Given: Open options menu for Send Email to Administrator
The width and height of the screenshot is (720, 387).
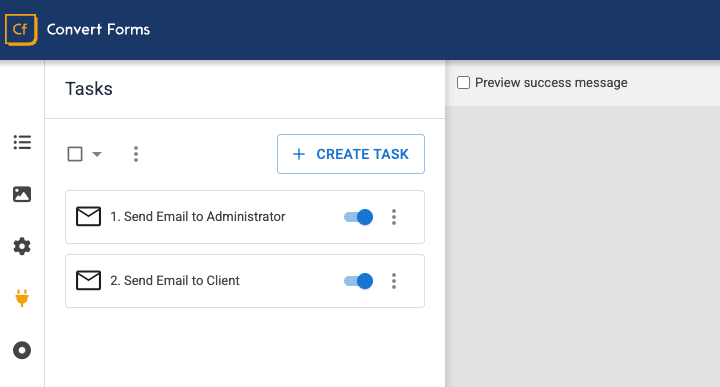Looking at the screenshot, I should tap(394, 217).
